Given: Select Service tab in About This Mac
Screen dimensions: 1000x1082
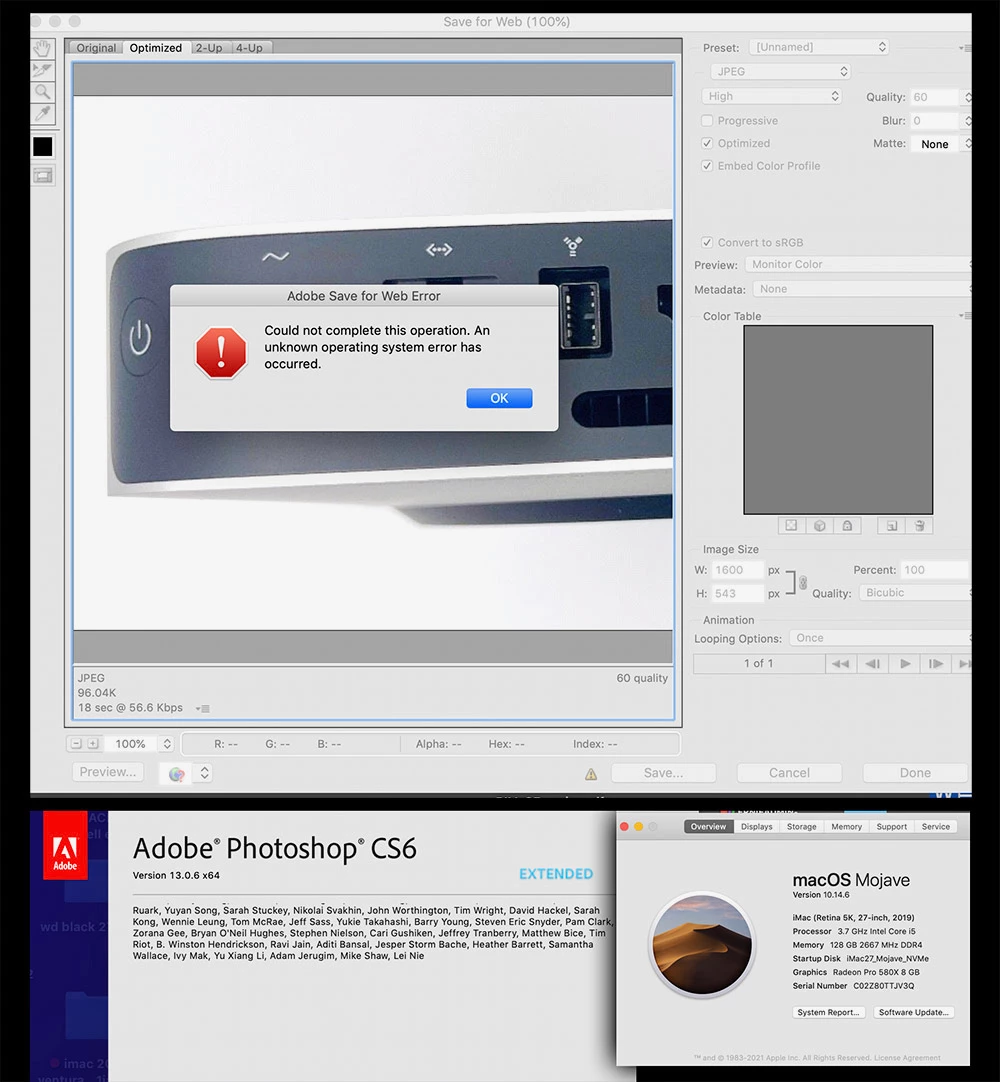Looking at the screenshot, I should 936,827.
